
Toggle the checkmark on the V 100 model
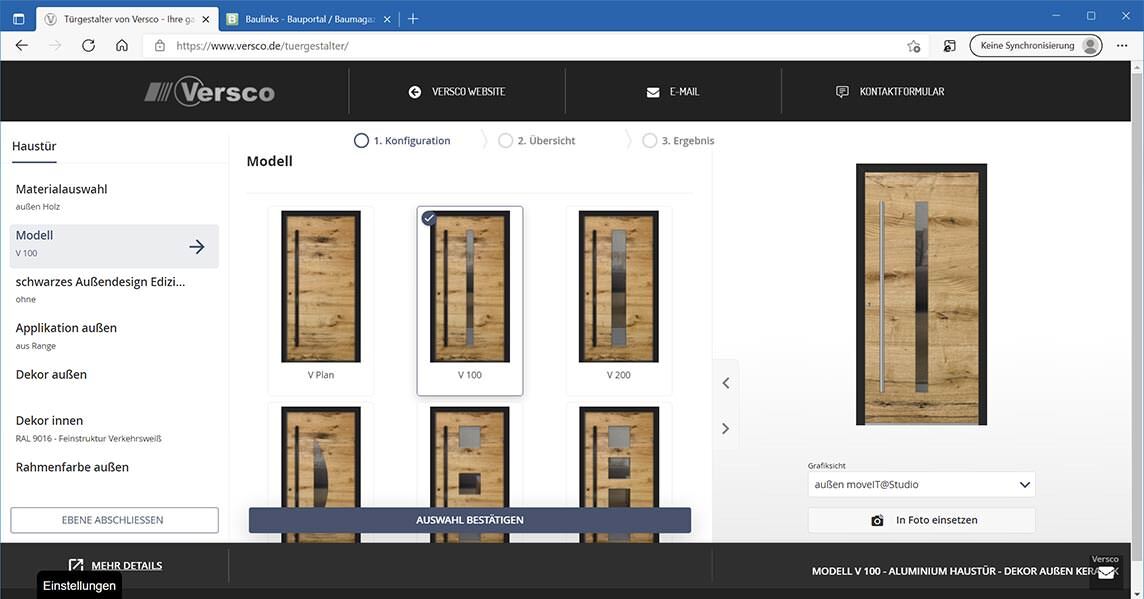click(x=429, y=217)
